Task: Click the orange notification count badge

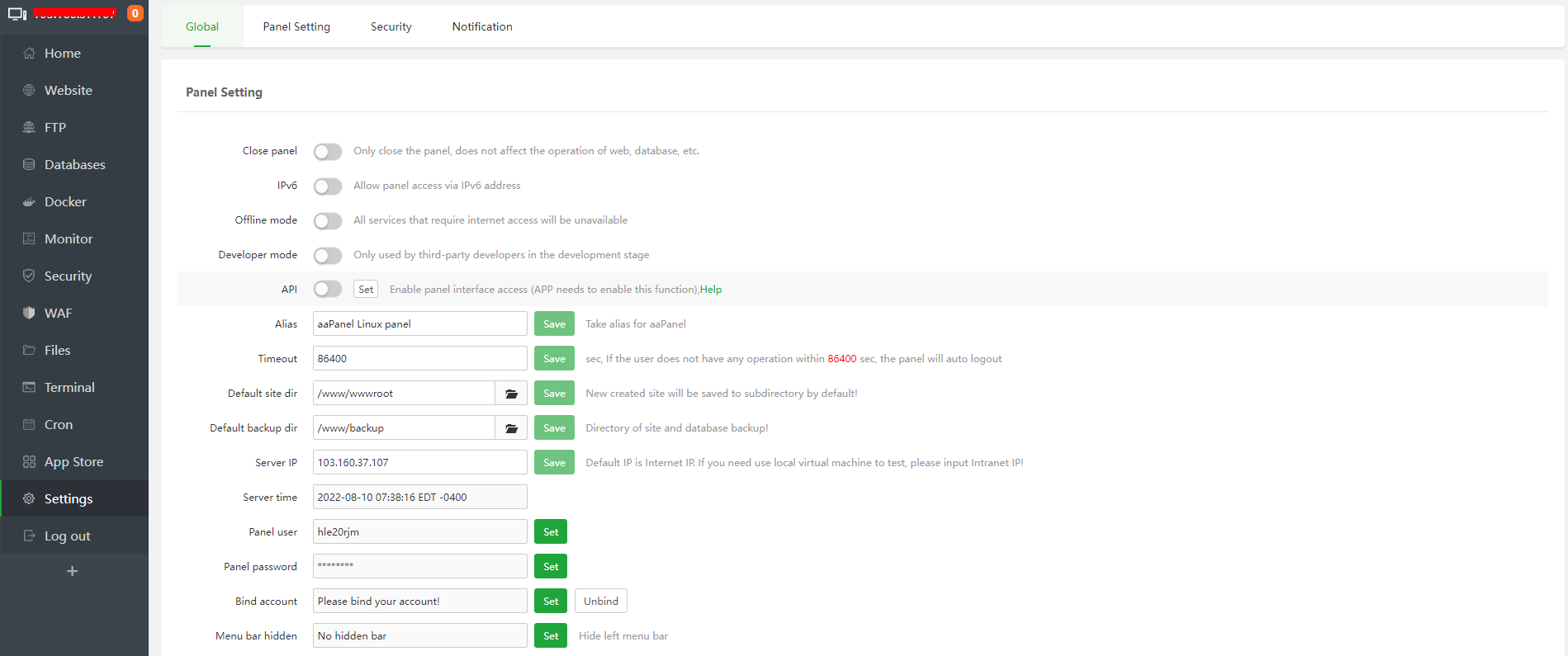Action: pyautogui.click(x=135, y=13)
